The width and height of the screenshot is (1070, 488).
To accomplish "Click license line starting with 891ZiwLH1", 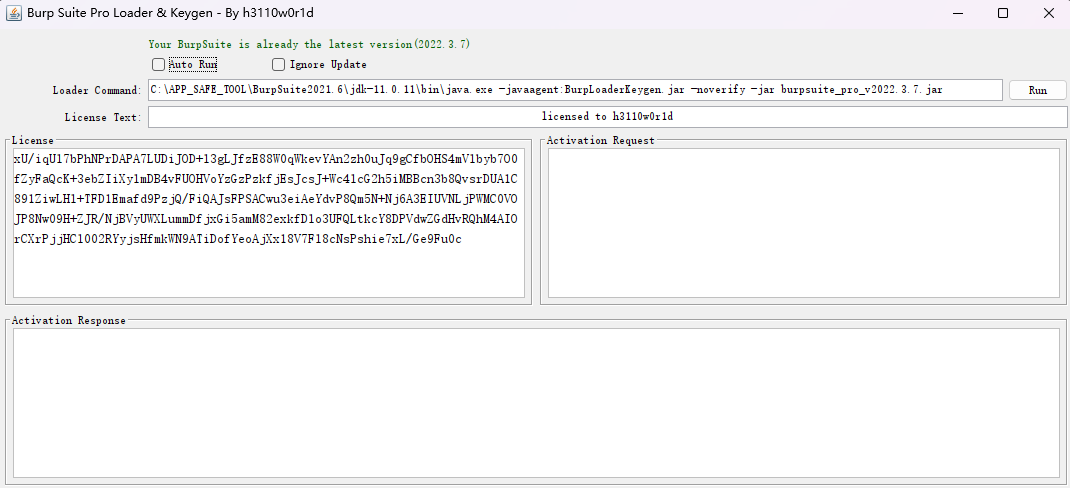I will [x=265, y=199].
